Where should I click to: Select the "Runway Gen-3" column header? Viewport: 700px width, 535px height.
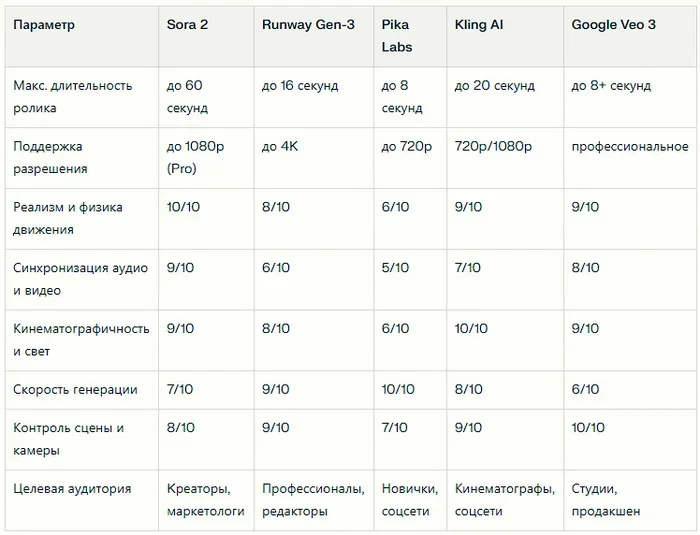[x=308, y=25]
